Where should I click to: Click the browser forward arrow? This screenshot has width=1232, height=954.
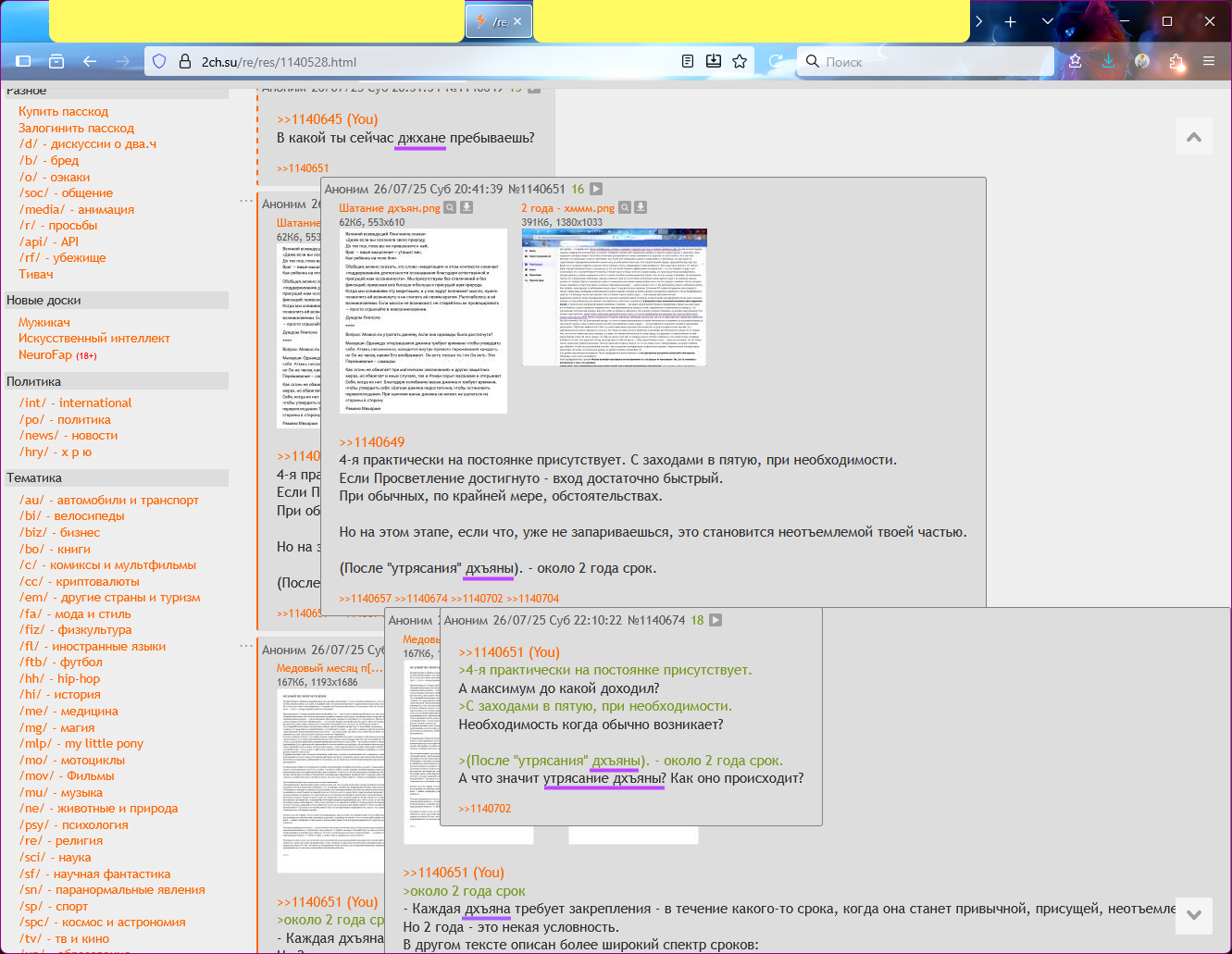click(123, 61)
